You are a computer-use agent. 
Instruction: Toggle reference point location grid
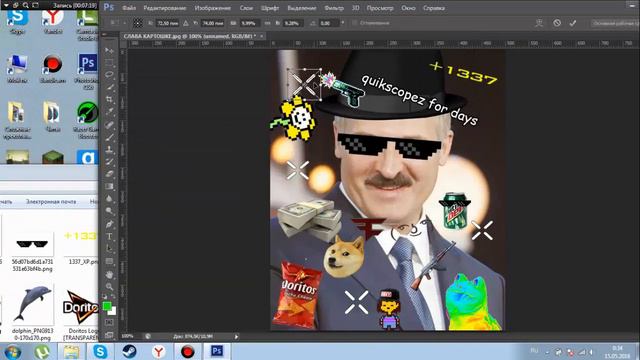138,23
